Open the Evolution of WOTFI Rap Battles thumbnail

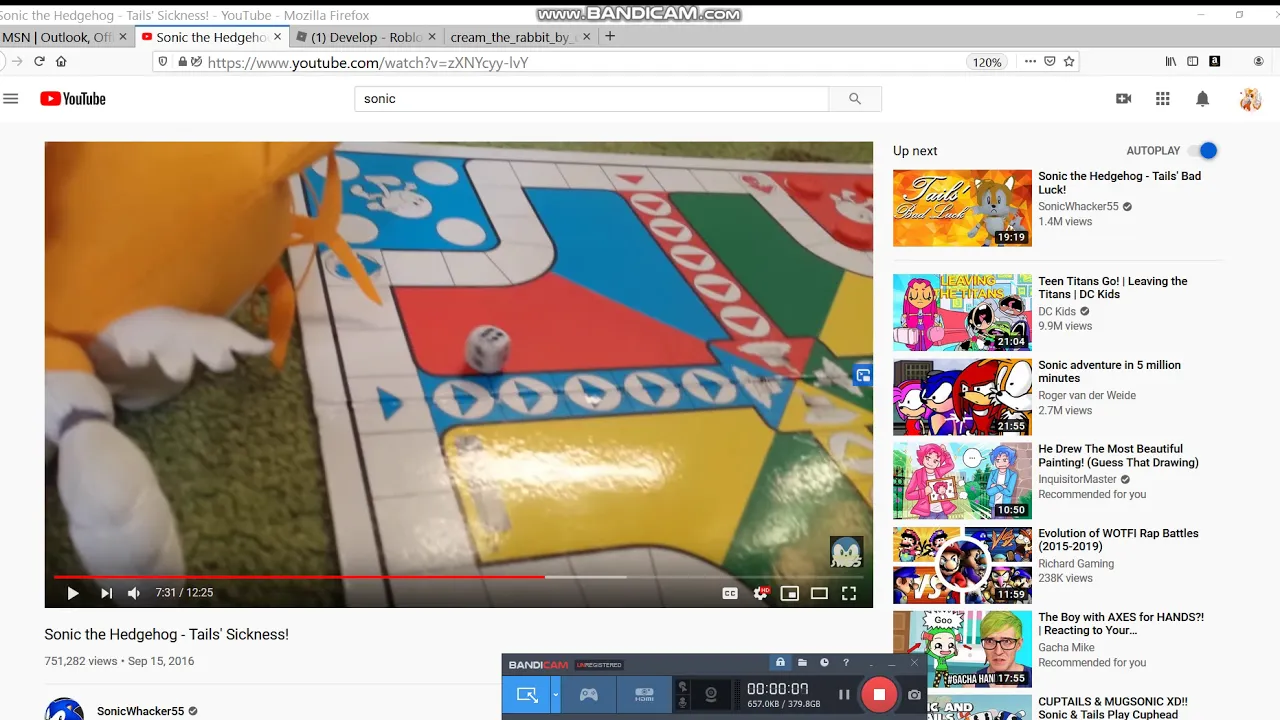962,565
